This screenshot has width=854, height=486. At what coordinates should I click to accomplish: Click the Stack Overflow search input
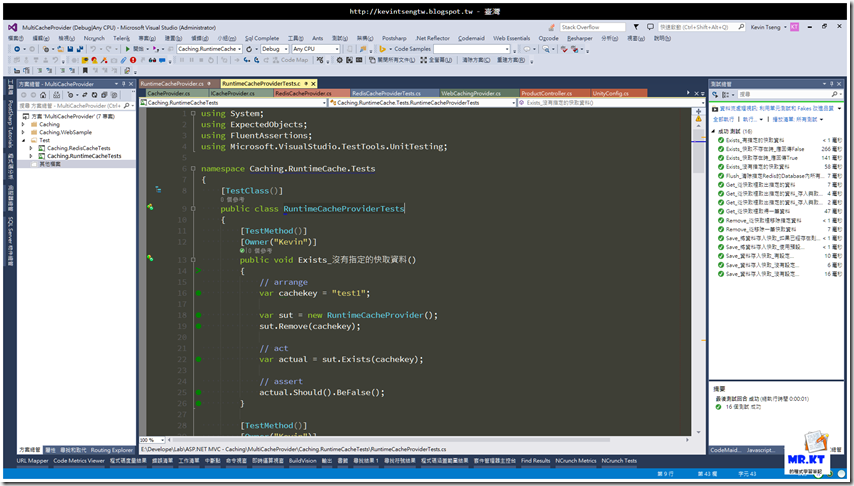pos(593,27)
